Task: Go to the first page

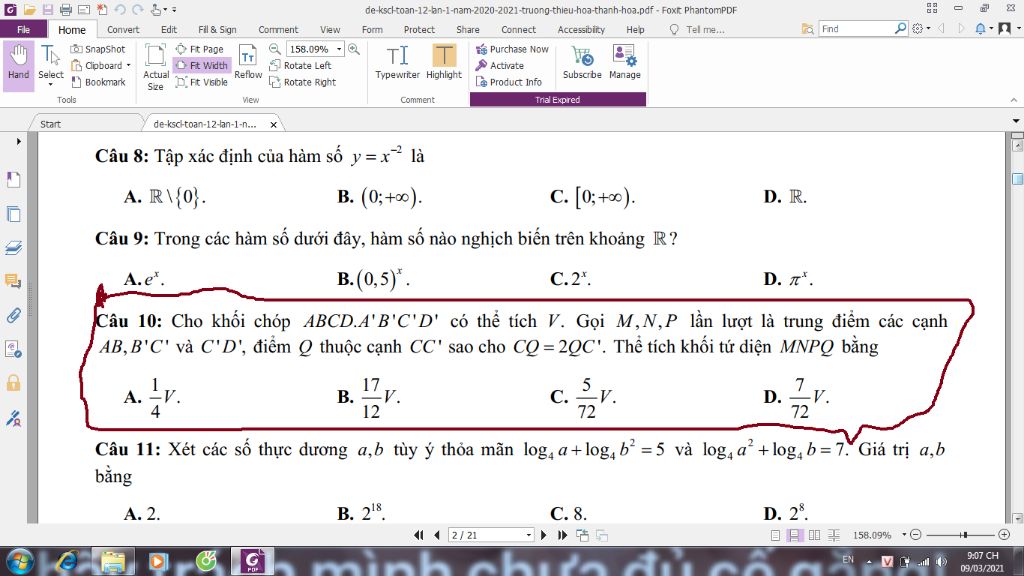Action: coord(419,536)
